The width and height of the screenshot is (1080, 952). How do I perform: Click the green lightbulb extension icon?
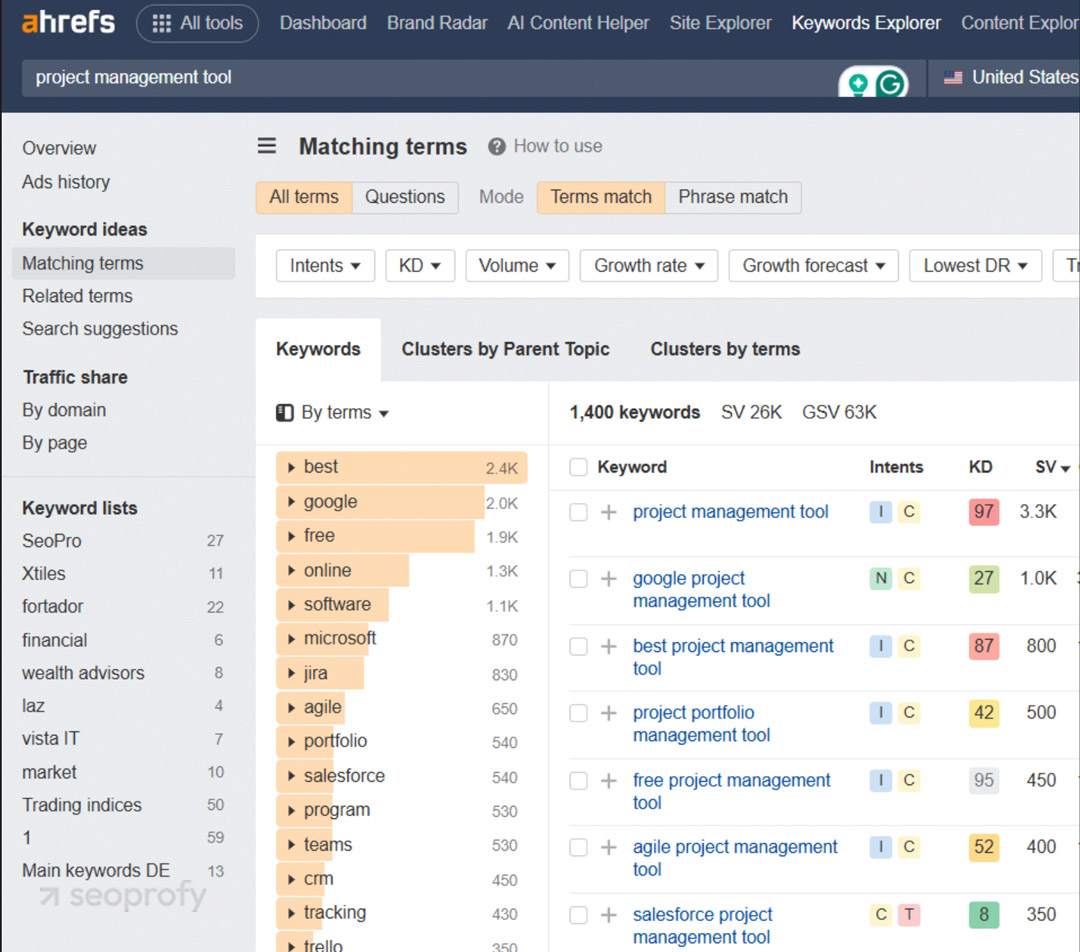tap(858, 84)
